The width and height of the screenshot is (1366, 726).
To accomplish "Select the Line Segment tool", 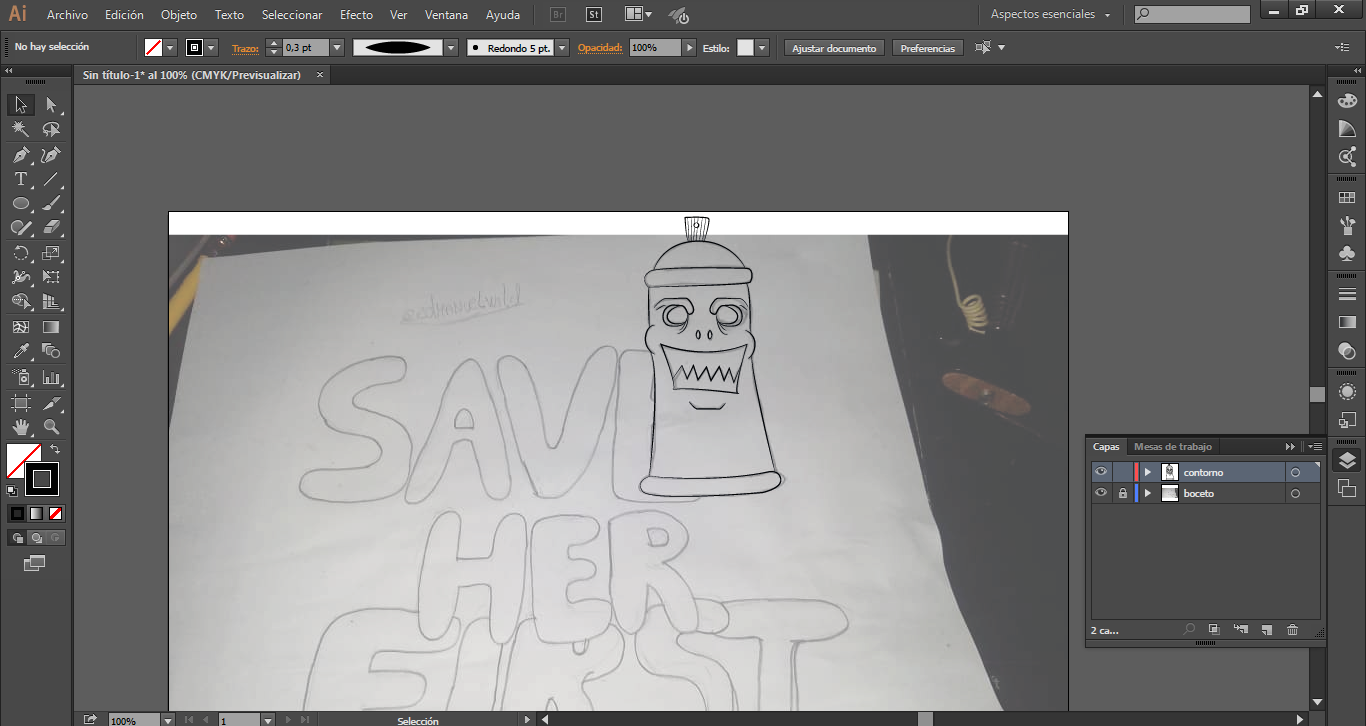I will point(51,179).
